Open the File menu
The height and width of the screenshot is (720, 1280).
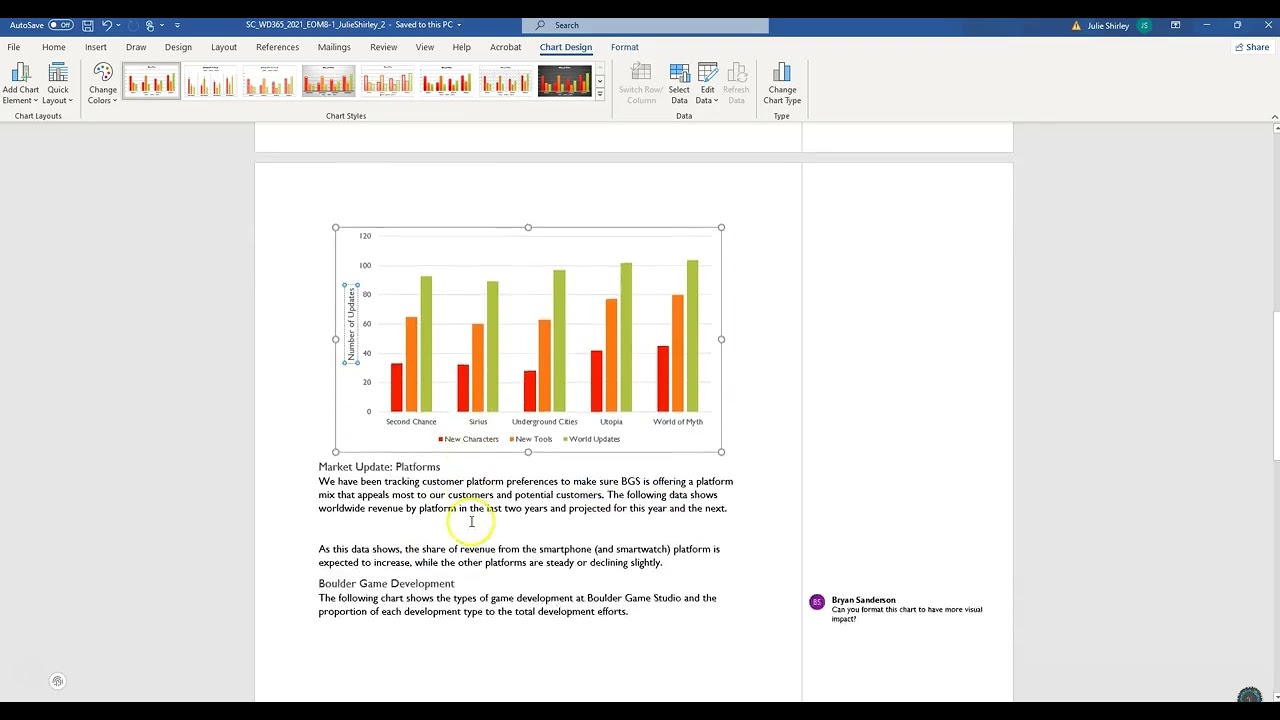coord(14,47)
